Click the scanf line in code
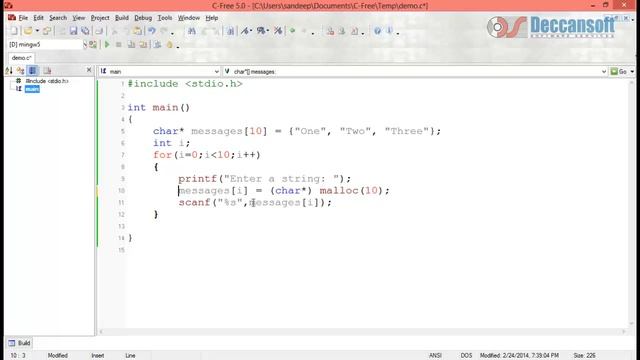This screenshot has height=360, width=640. point(255,202)
